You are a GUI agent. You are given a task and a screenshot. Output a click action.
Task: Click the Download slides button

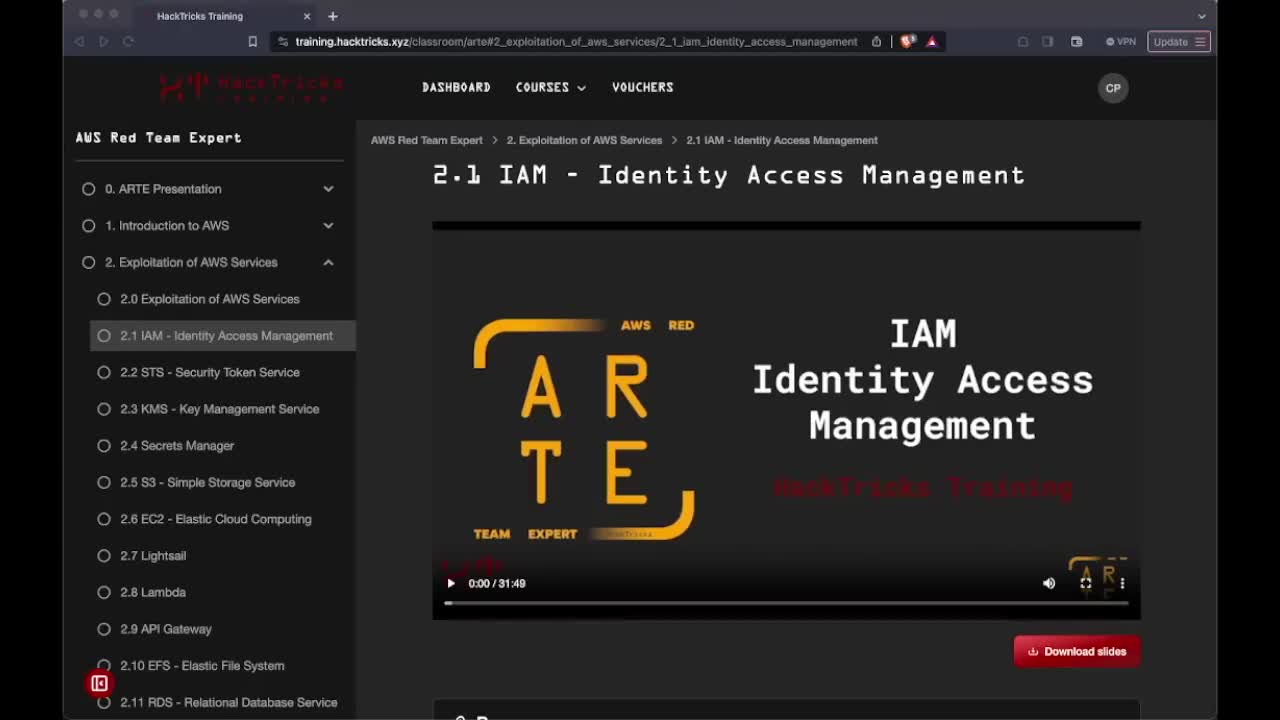[x=1077, y=651]
